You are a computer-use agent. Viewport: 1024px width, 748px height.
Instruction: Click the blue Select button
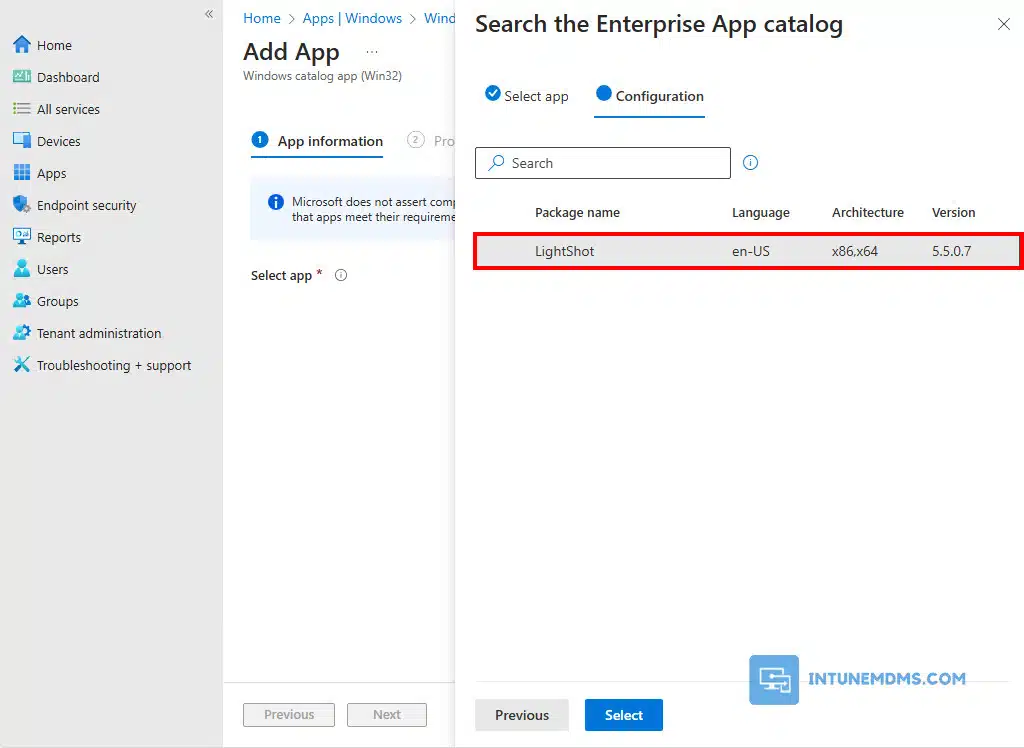[623, 715]
